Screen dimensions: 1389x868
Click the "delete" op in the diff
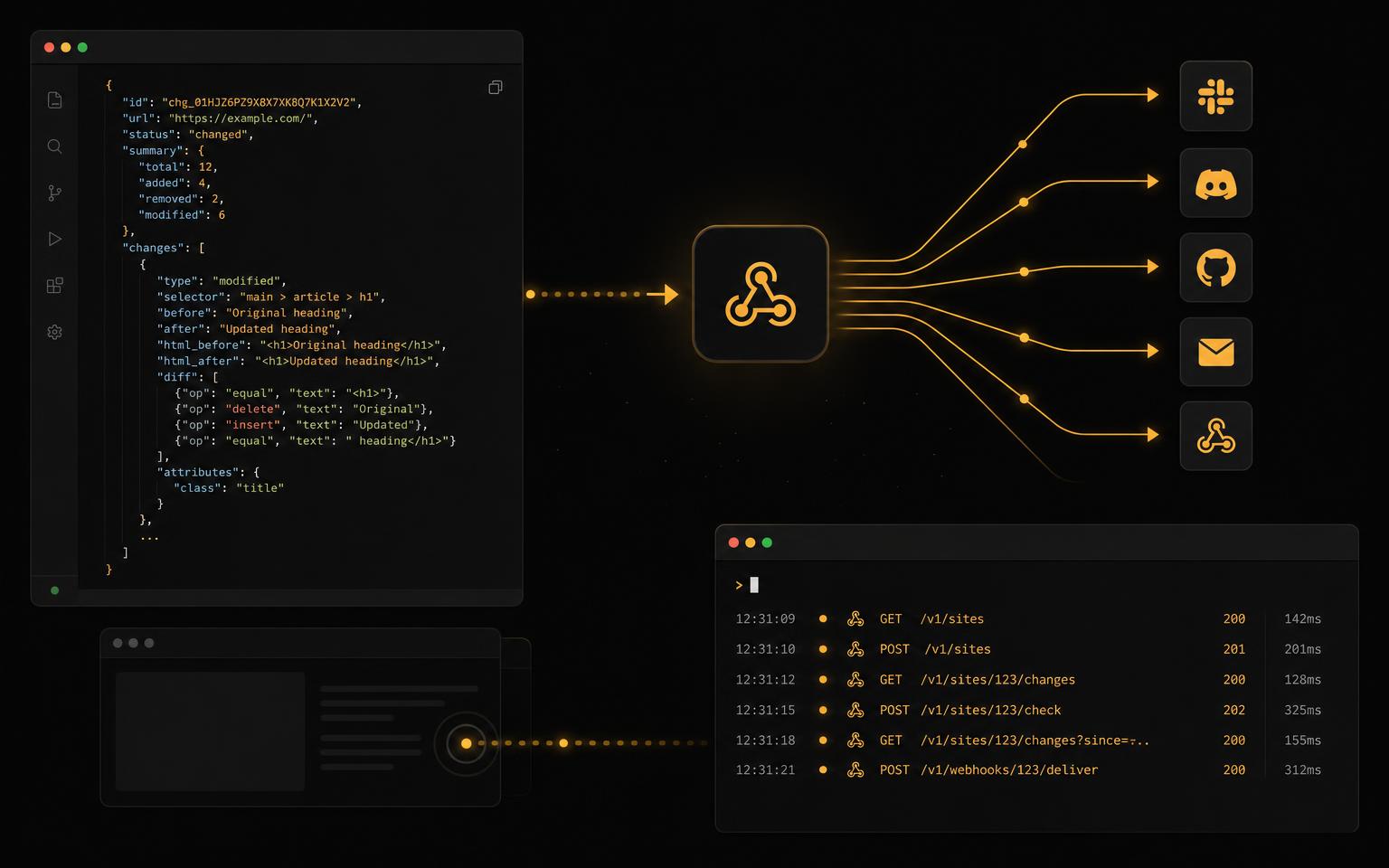pos(253,409)
